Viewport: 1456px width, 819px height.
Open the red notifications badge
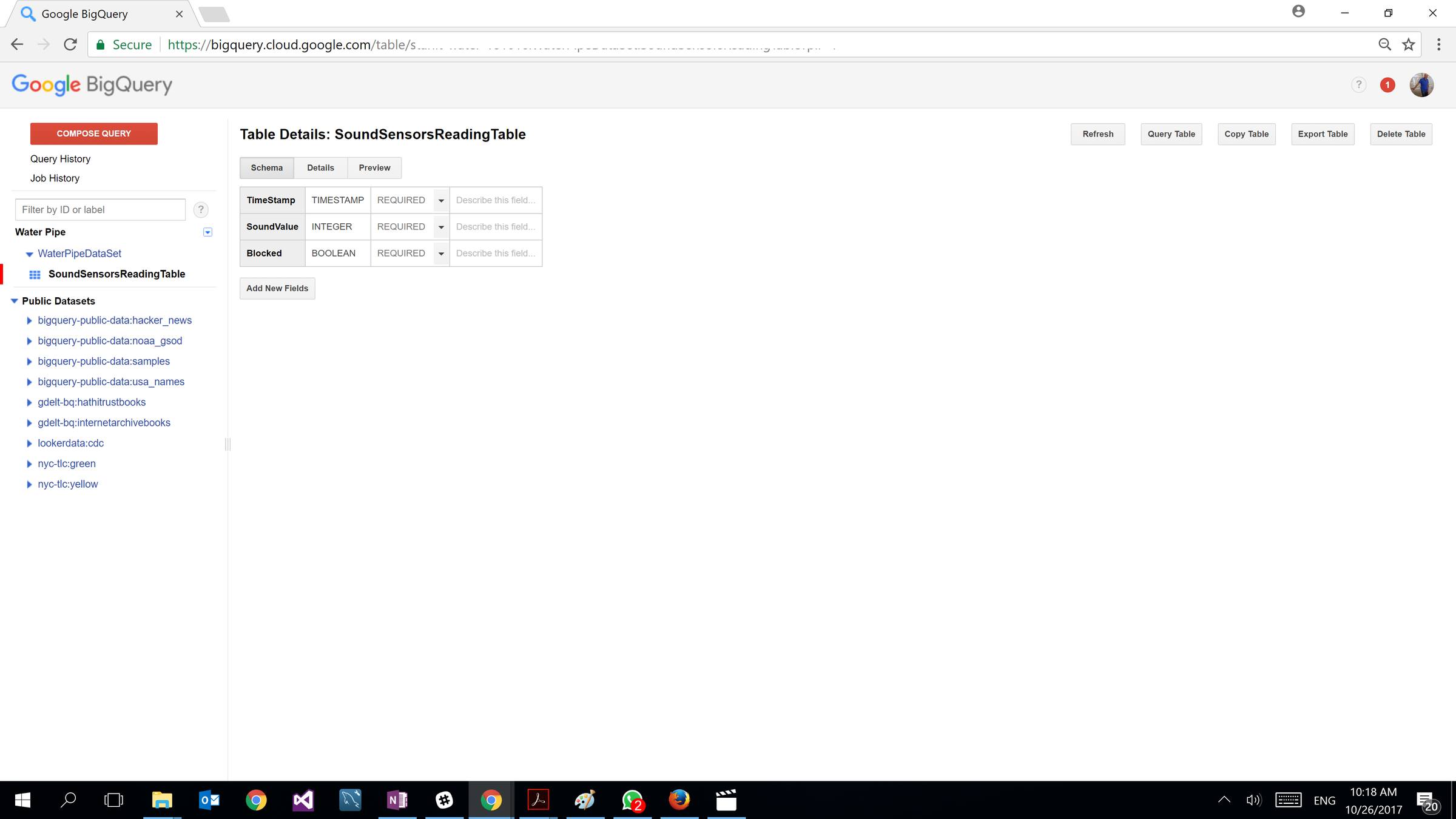pos(1387,85)
